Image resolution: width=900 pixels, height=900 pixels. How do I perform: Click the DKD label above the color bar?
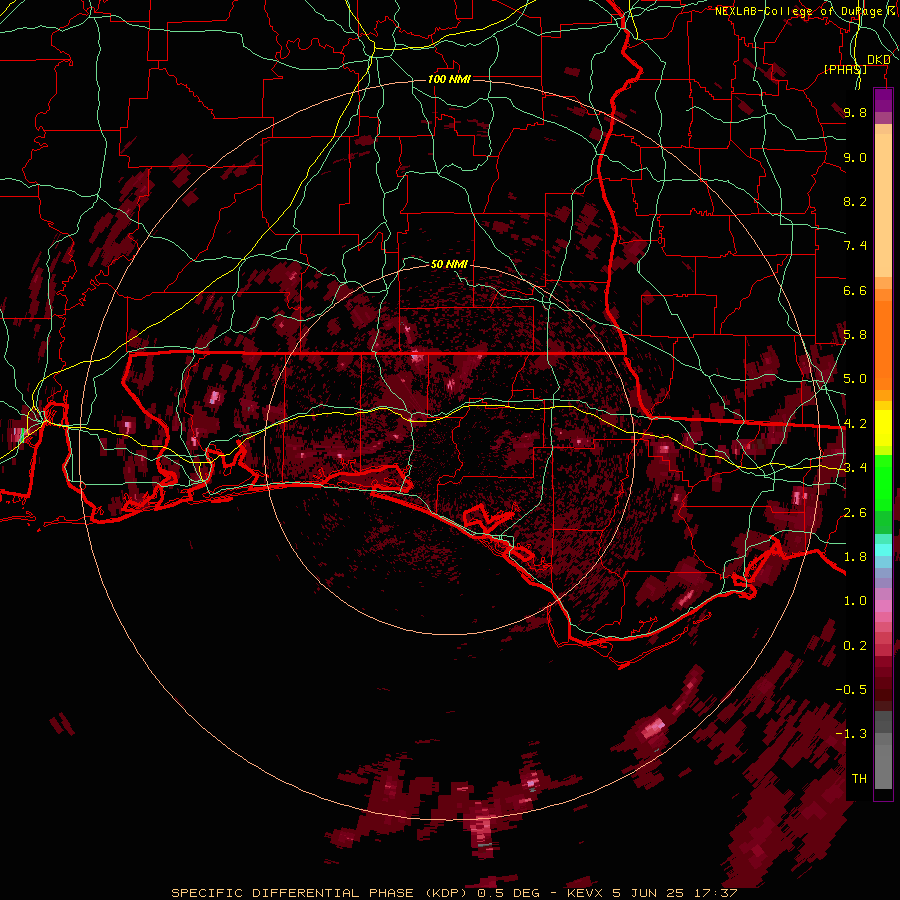pos(879,60)
